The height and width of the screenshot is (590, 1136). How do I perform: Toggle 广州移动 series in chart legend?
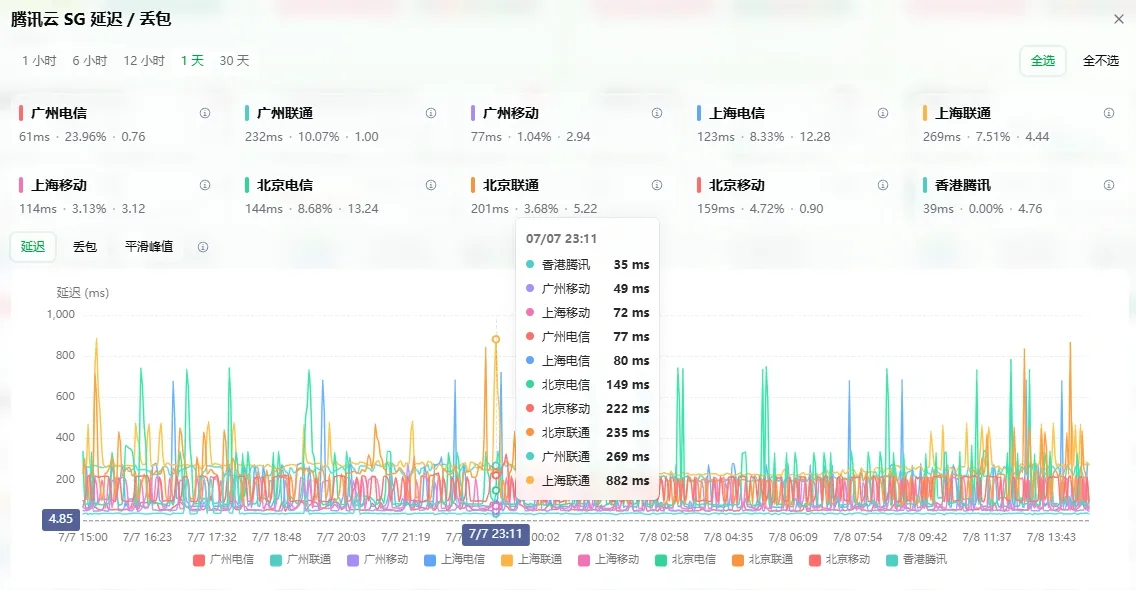tap(377, 560)
